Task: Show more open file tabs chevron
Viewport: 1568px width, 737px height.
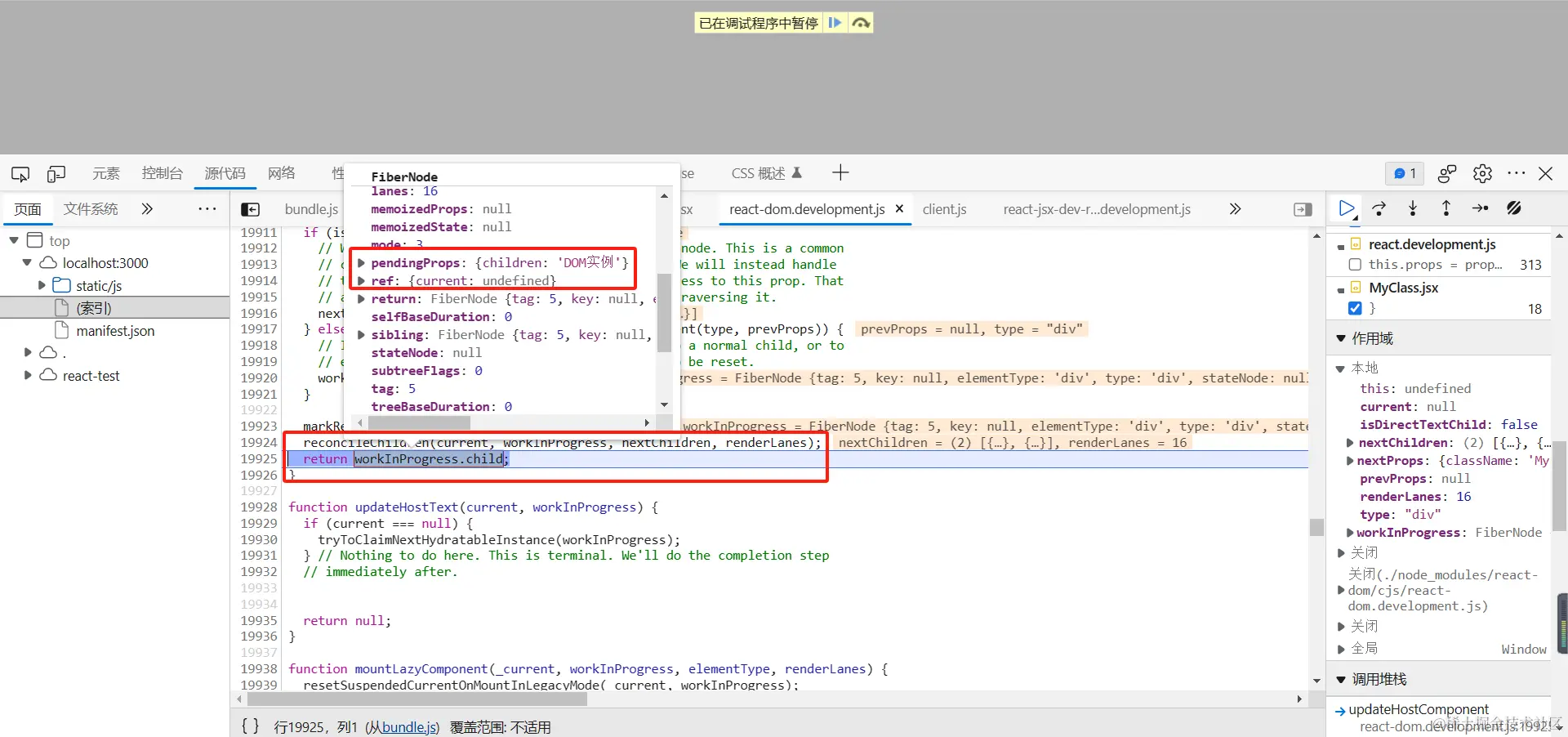Action: pos(1236,209)
